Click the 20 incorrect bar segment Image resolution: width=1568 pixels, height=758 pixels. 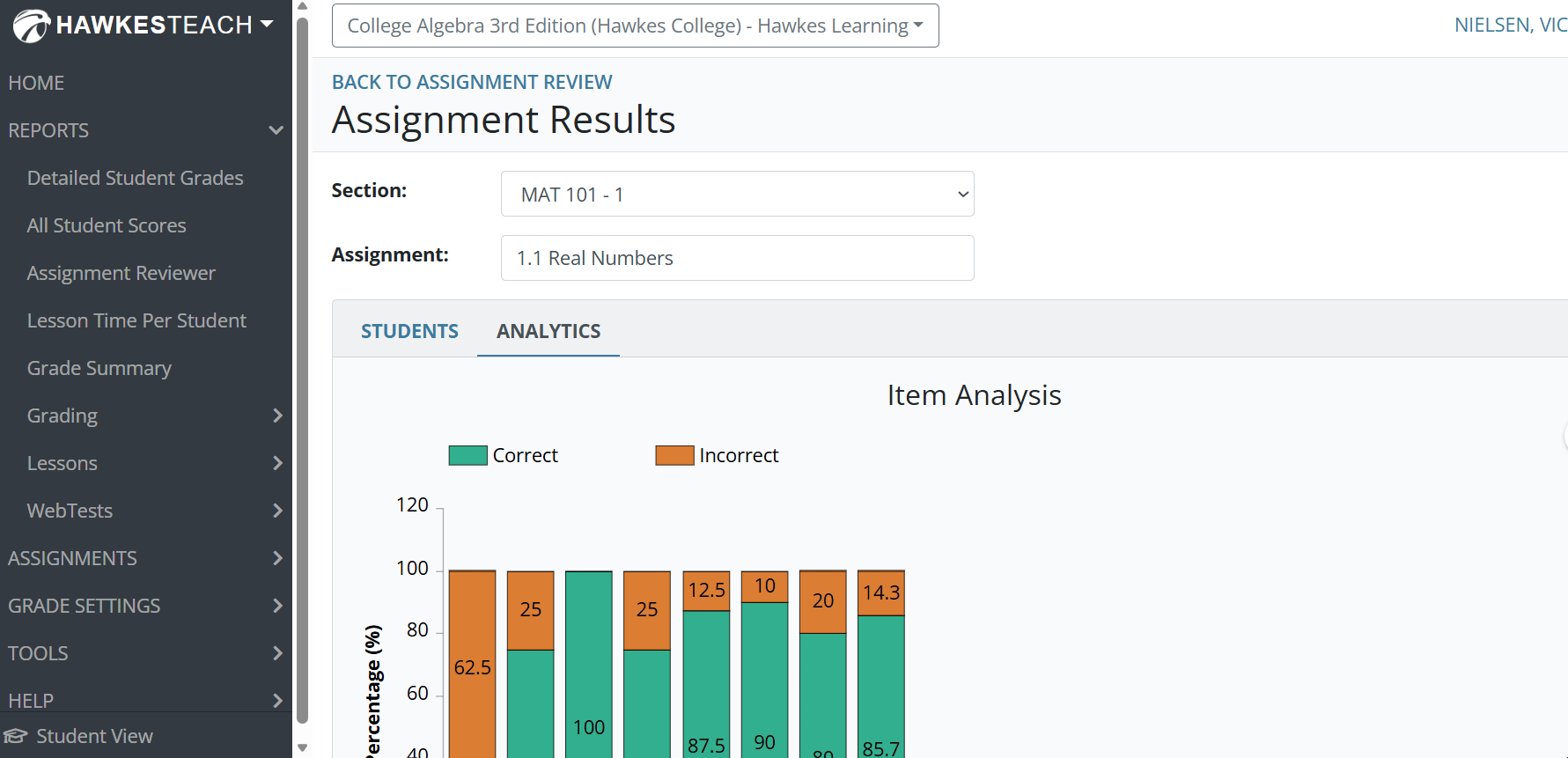pyautogui.click(x=823, y=602)
